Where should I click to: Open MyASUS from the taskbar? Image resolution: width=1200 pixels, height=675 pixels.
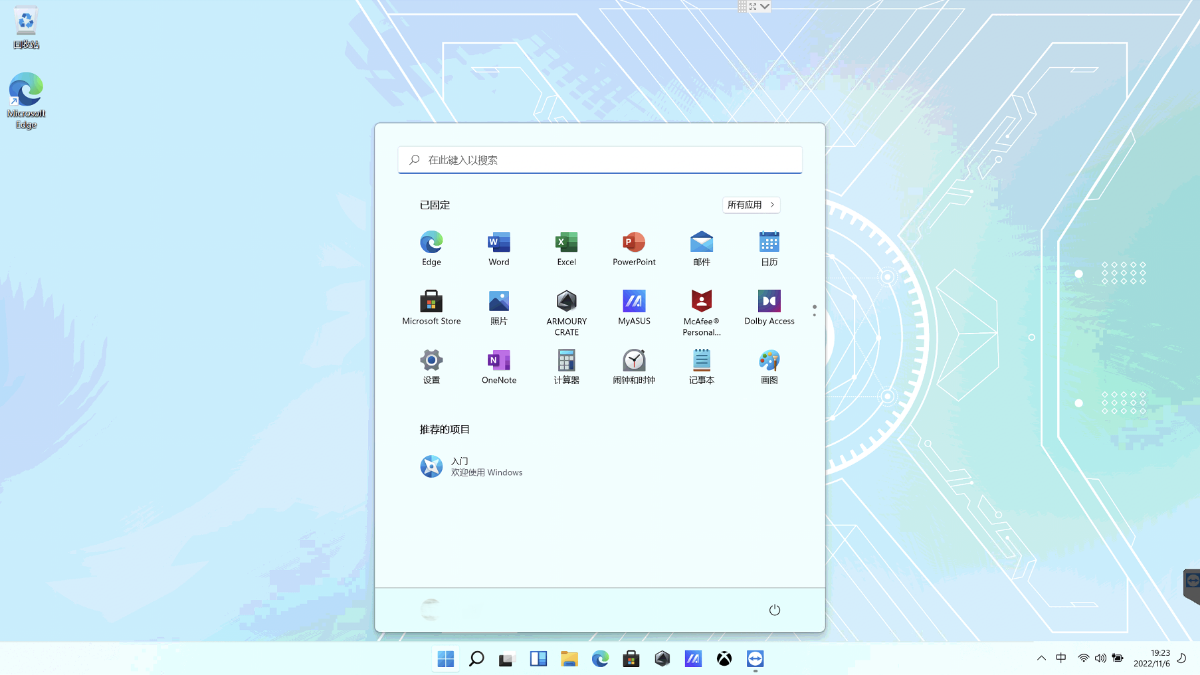pos(693,659)
